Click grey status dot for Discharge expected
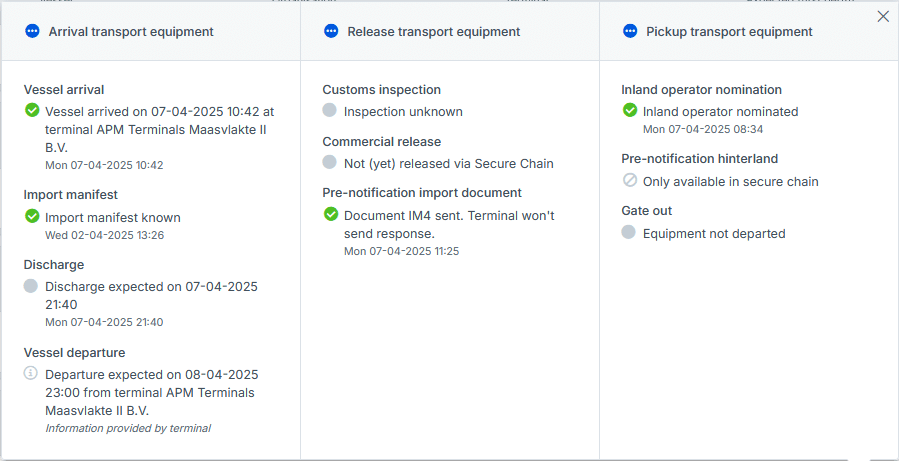The image size is (899, 461). [x=32, y=286]
